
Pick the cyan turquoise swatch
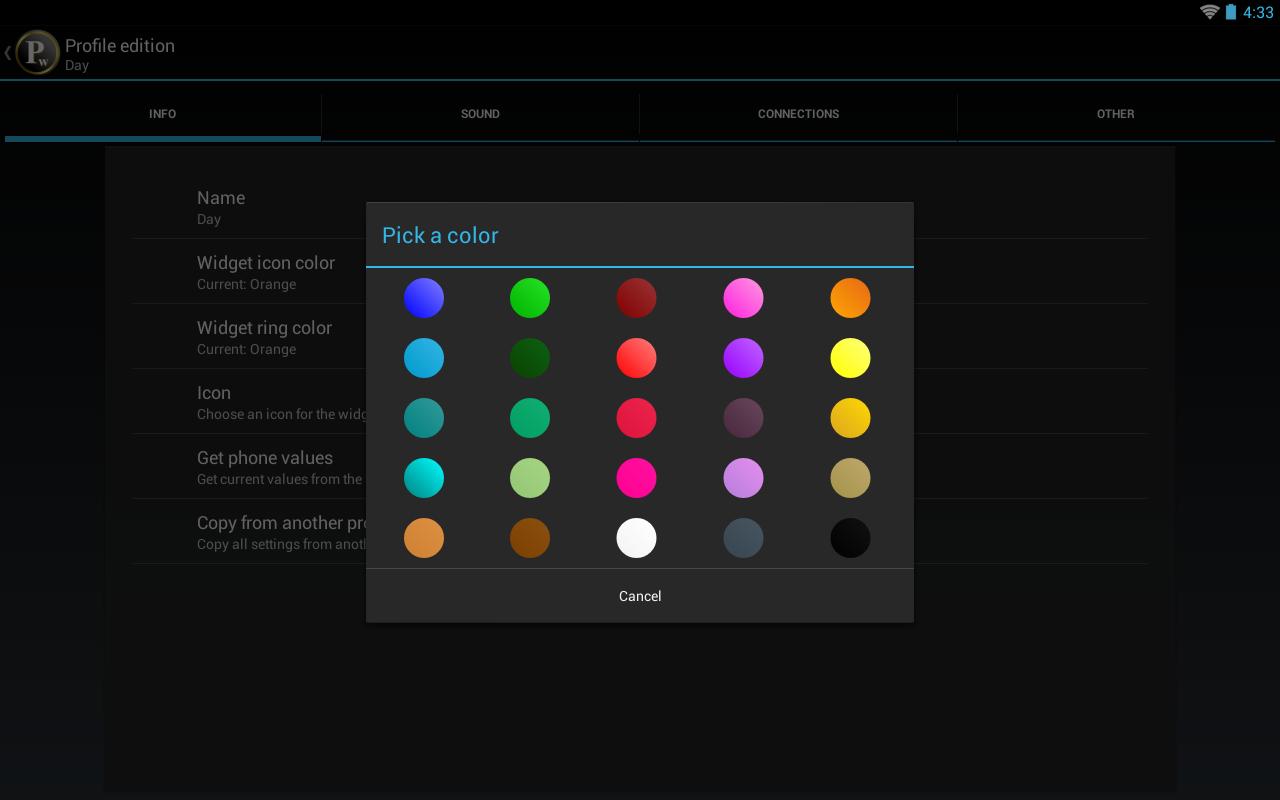point(424,478)
